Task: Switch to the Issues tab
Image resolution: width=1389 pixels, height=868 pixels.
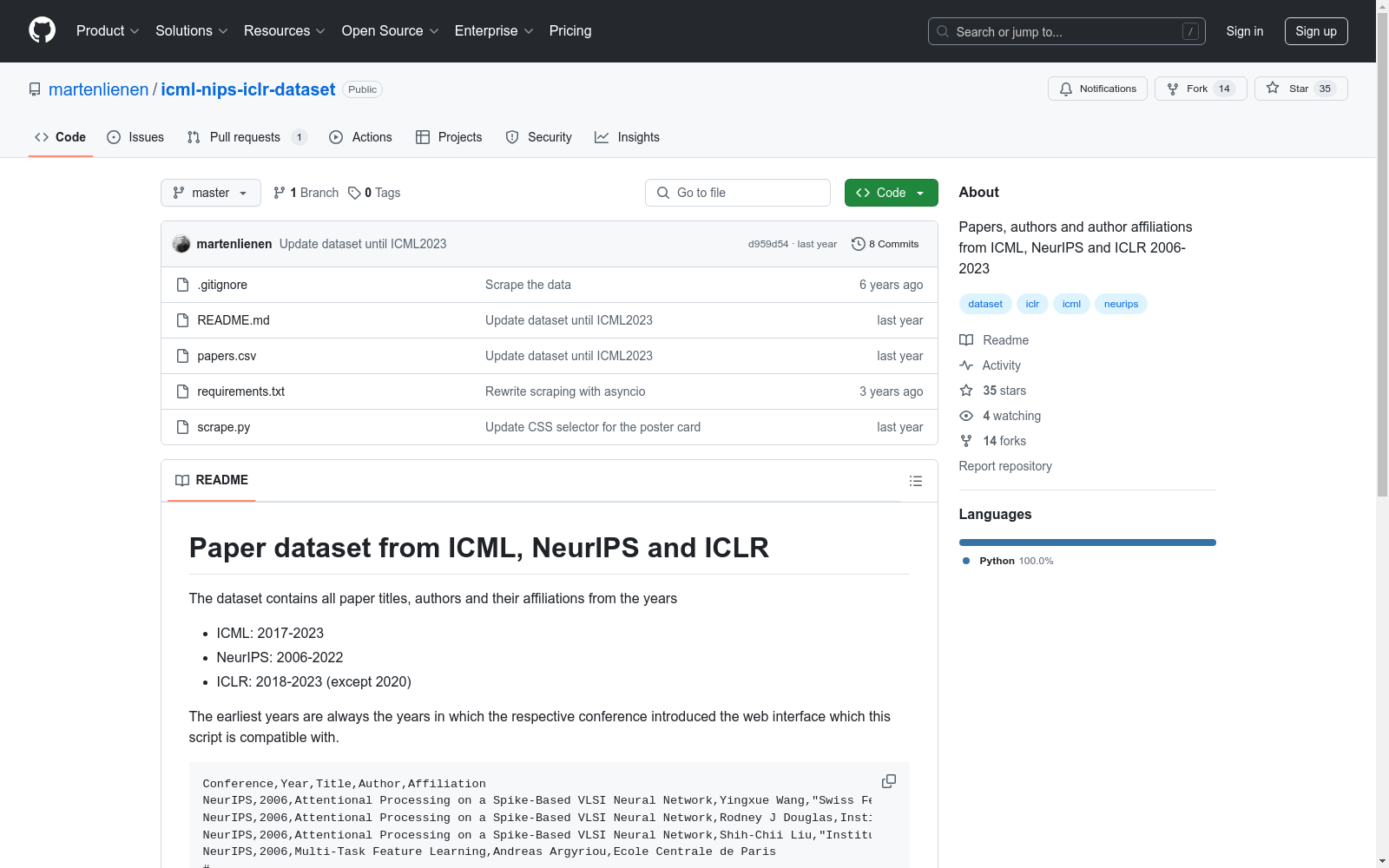Action: click(135, 137)
